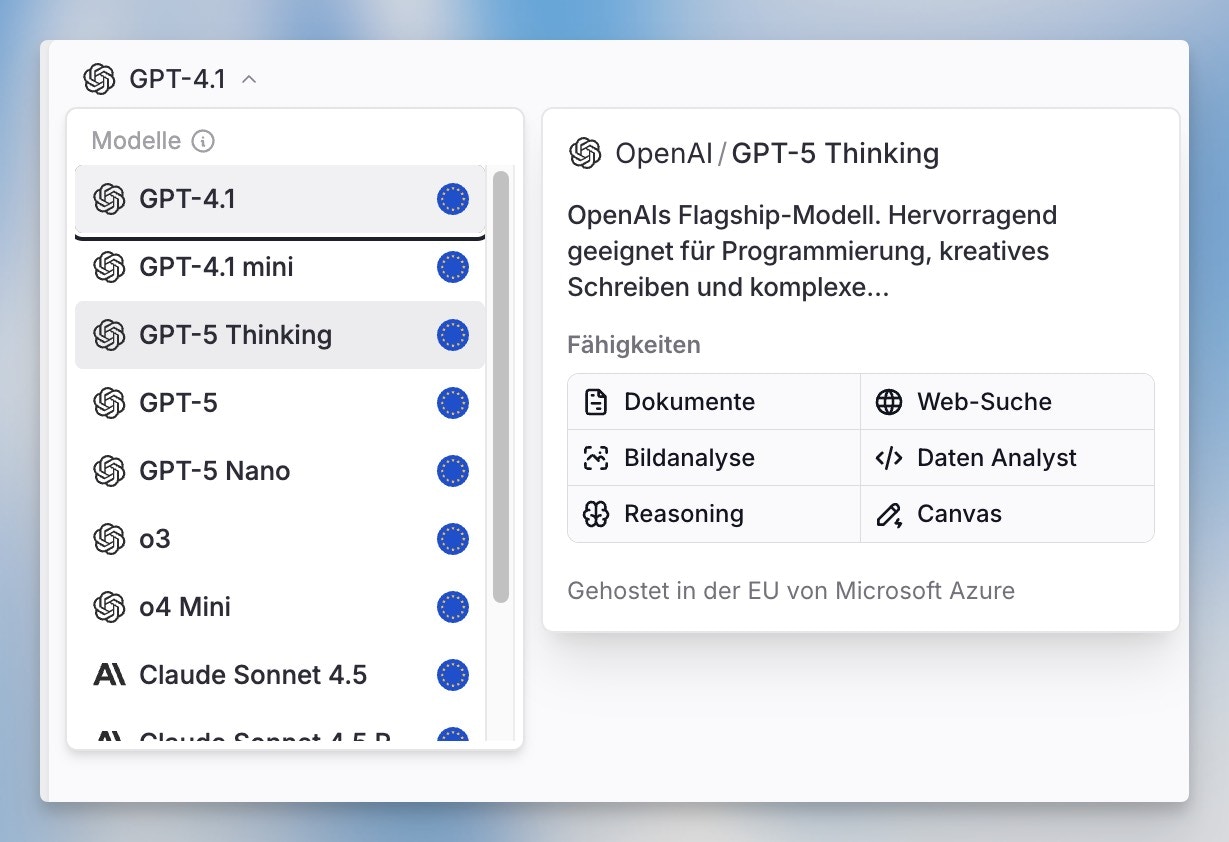
Task: Click the Daten Analyst capability label
Action: tap(997, 458)
